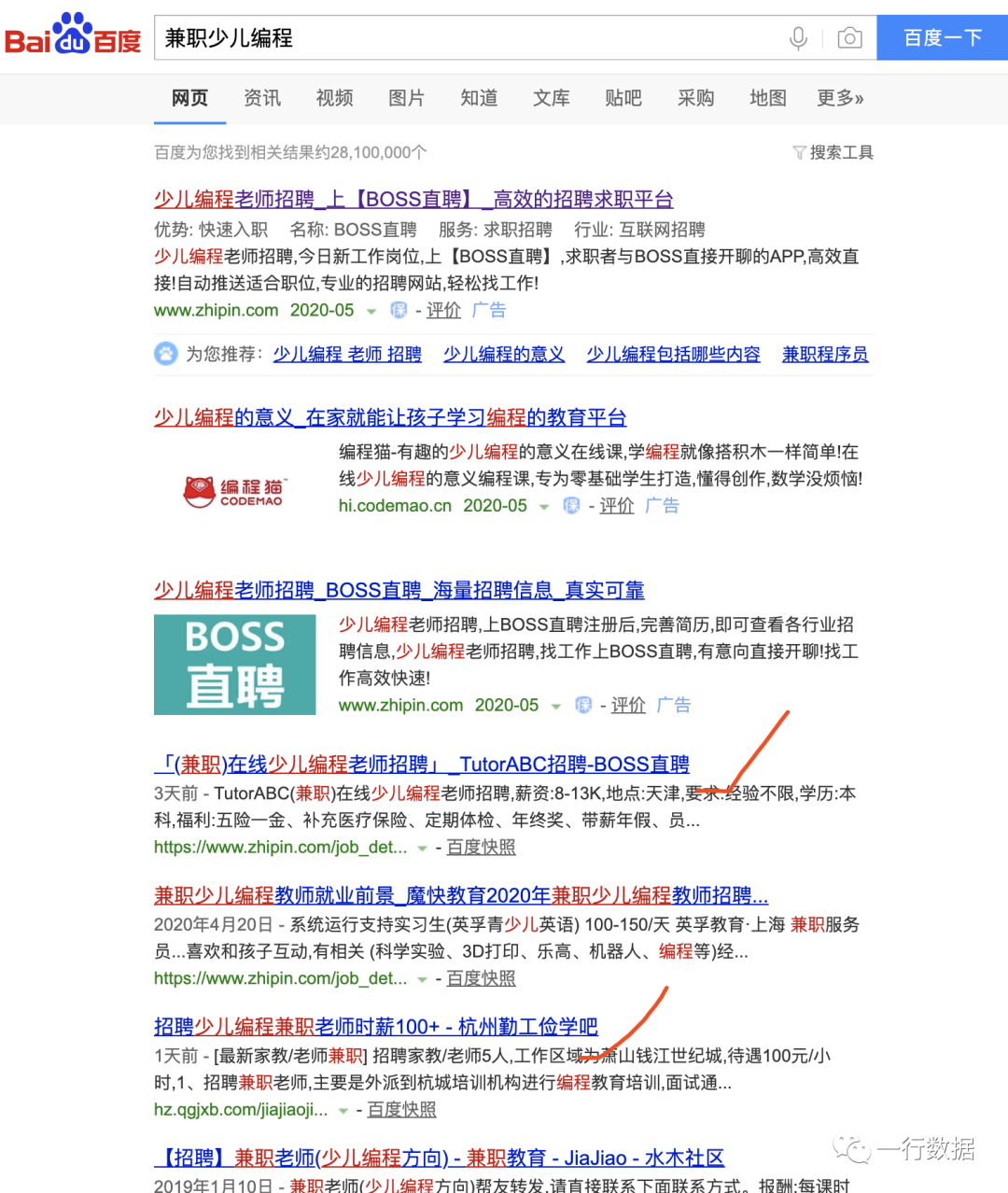
Task: Open the 知道 tab
Action: point(479,98)
